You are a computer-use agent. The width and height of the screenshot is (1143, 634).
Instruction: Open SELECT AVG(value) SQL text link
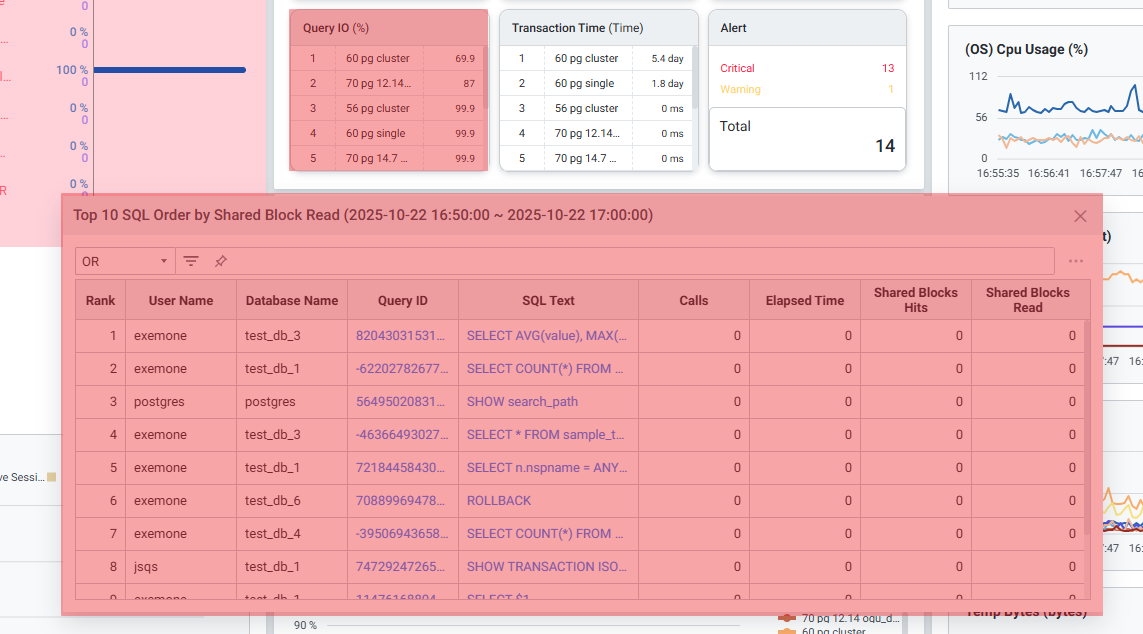click(x=547, y=336)
